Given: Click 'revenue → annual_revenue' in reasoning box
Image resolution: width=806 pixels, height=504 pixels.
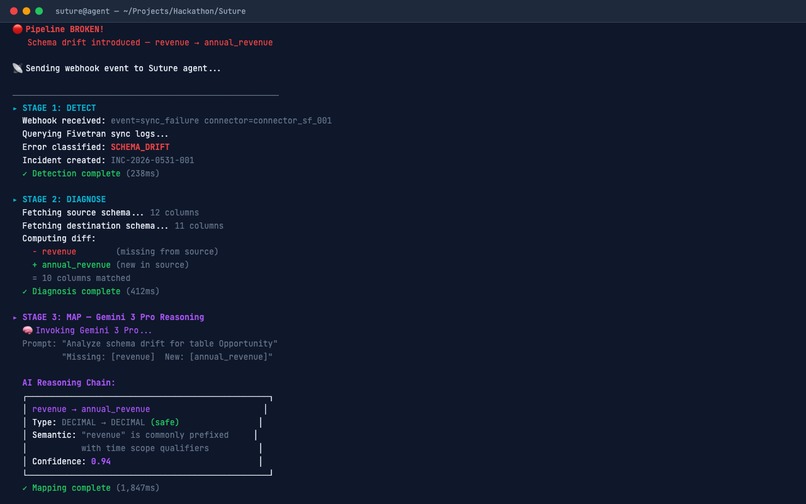Looking at the screenshot, I should tap(91, 409).
